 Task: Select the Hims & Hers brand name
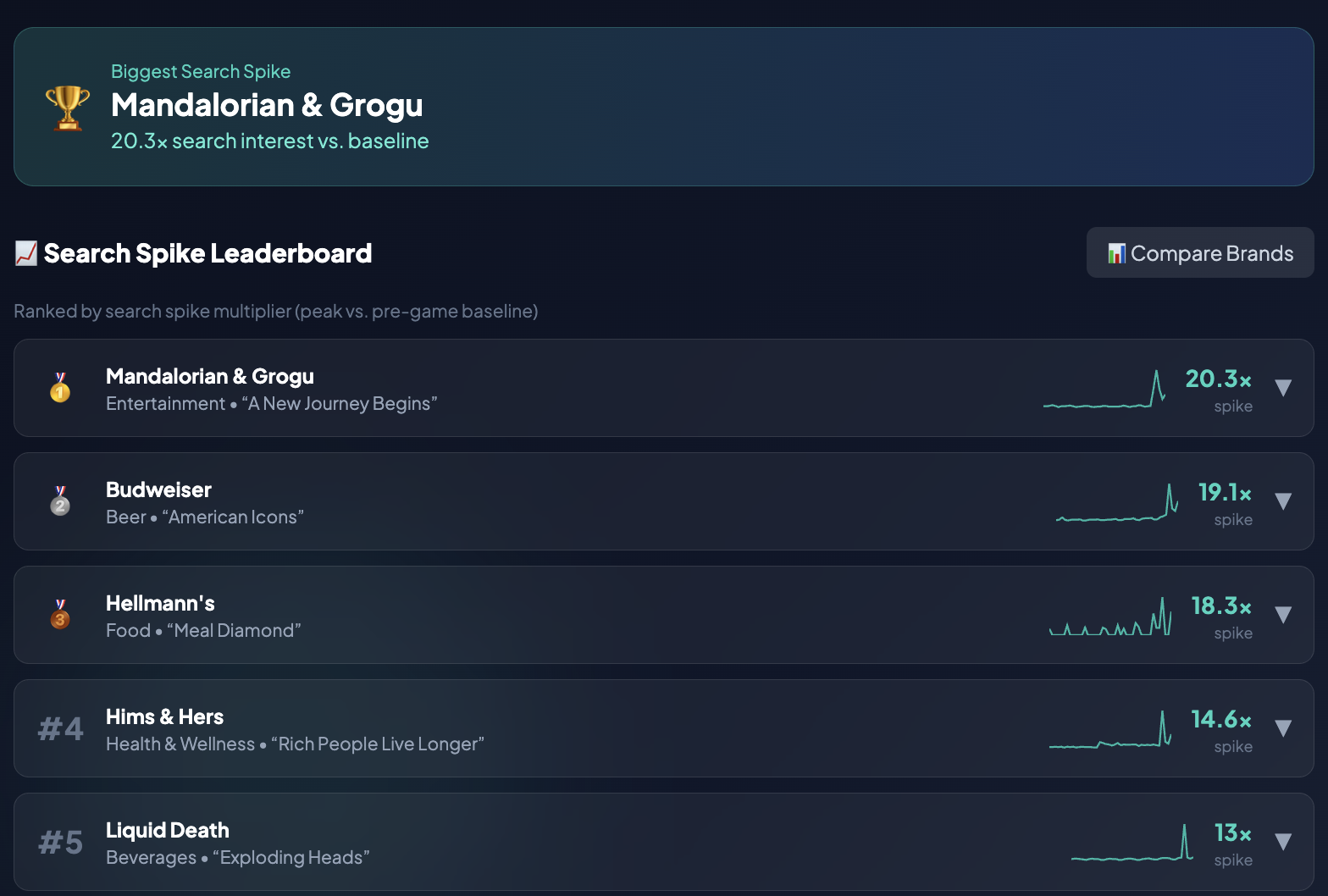[x=164, y=716]
